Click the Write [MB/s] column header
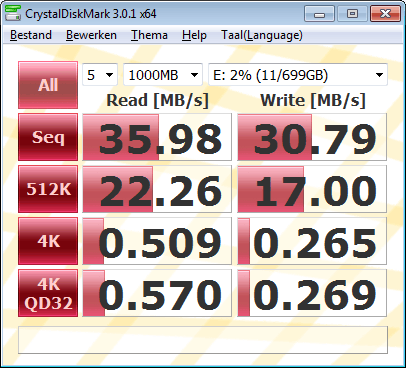The height and width of the screenshot is (368, 406). click(x=313, y=100)
